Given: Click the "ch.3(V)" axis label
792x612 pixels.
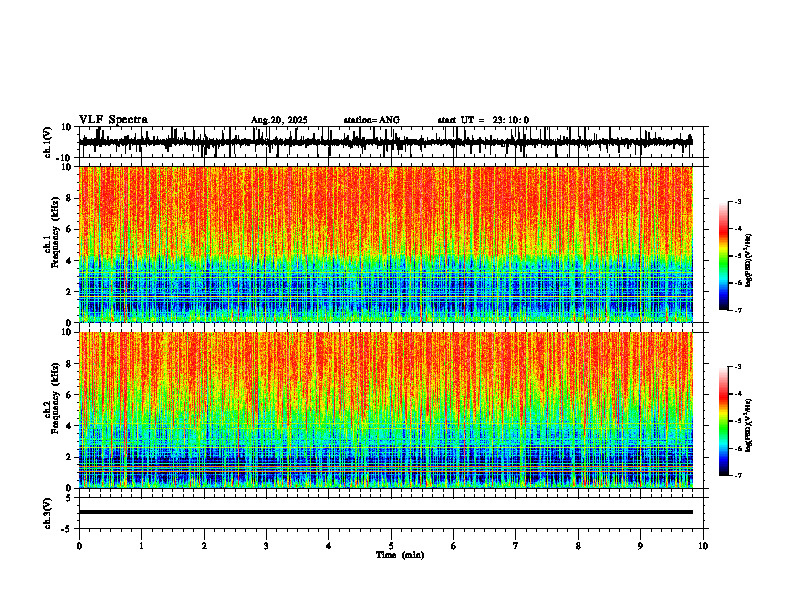Looking at the screenshot, I should click(48, 513).
